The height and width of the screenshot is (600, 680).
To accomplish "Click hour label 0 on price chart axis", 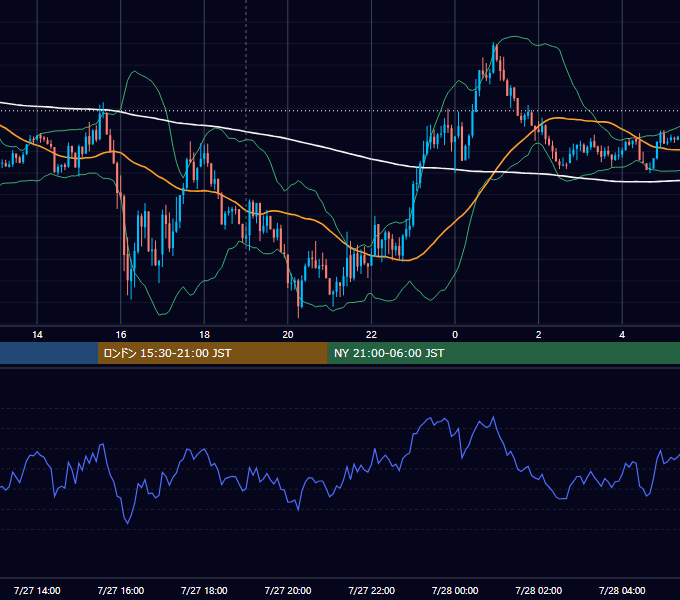I will 455,335.
